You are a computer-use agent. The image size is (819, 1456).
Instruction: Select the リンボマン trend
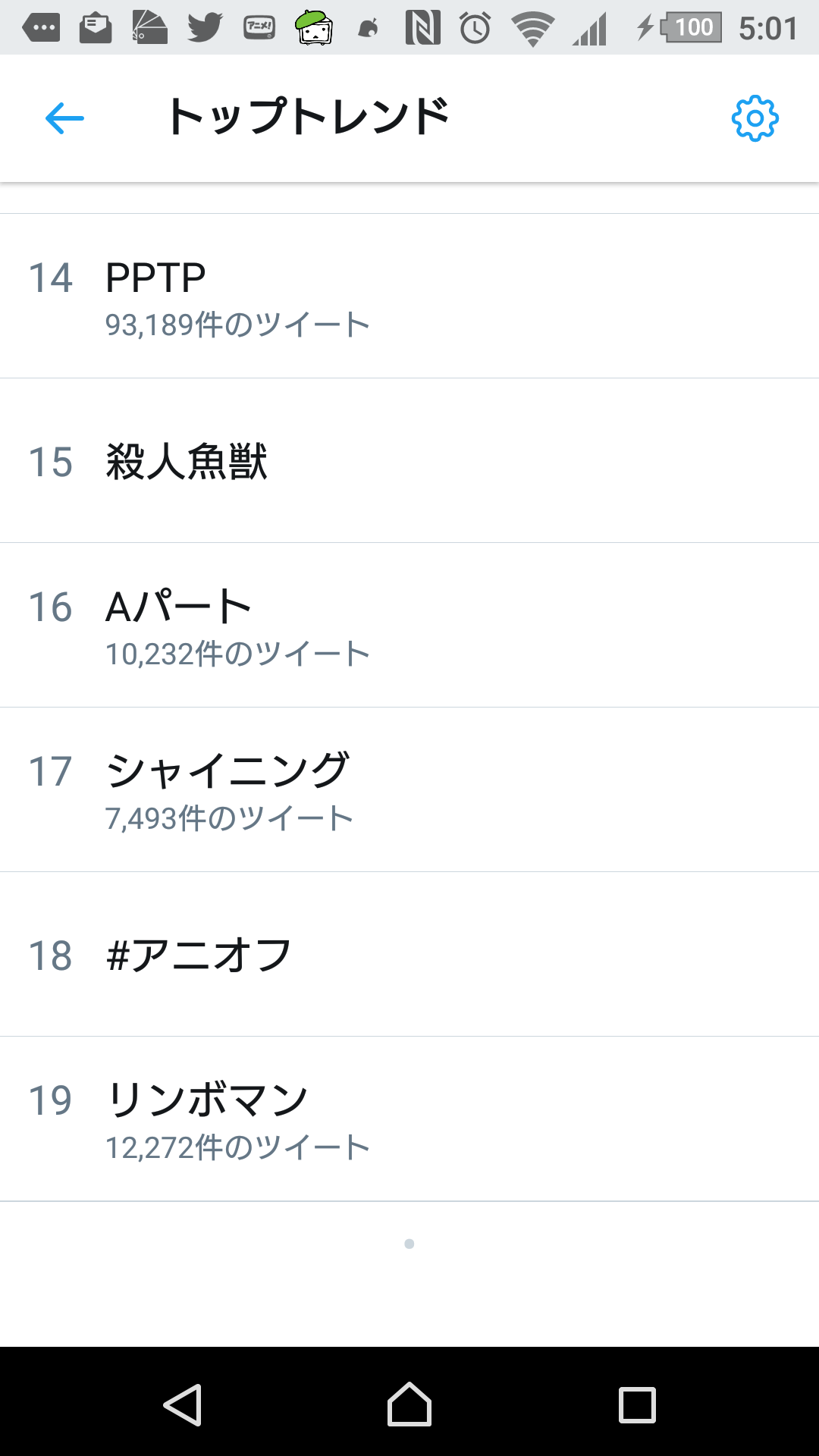(208, 1100)
